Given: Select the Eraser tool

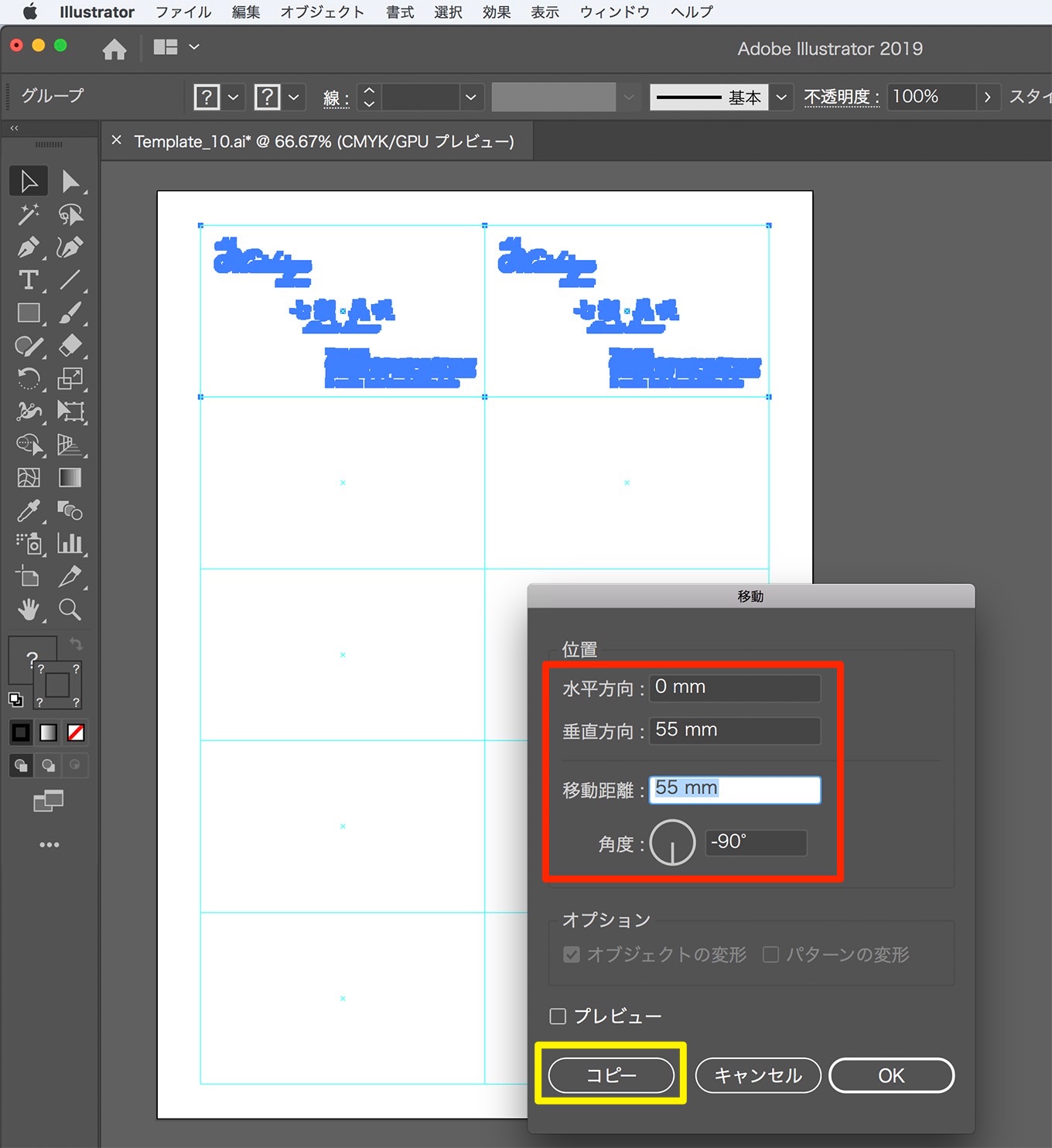Looking at the screenshot, I should [x=70, y=346].
